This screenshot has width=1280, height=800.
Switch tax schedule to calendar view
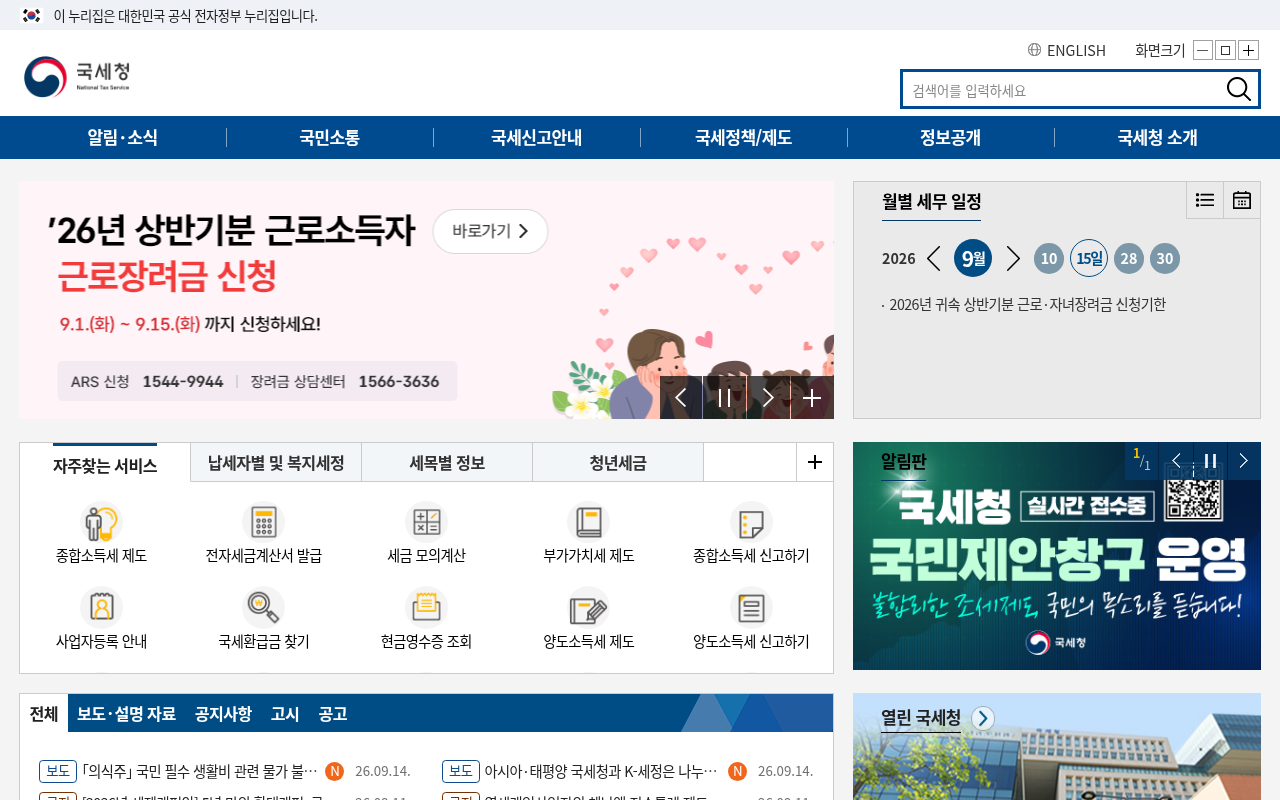(x=1242, y=200)
